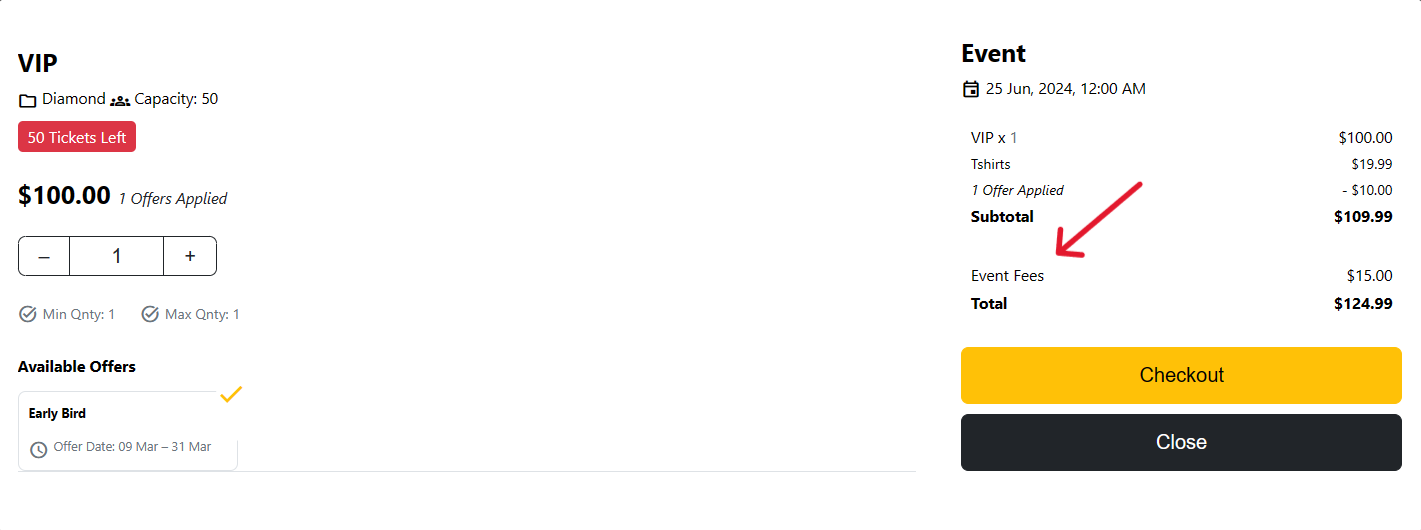Click the clock icon beside Offer Date
Screen dimensions: 1421x530
(39, 449)
